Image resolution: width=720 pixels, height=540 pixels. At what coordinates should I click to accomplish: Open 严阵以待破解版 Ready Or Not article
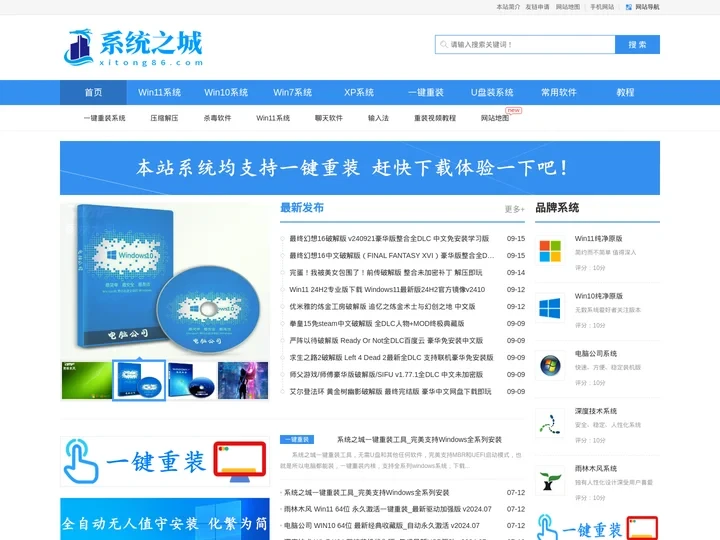point(386,341)
